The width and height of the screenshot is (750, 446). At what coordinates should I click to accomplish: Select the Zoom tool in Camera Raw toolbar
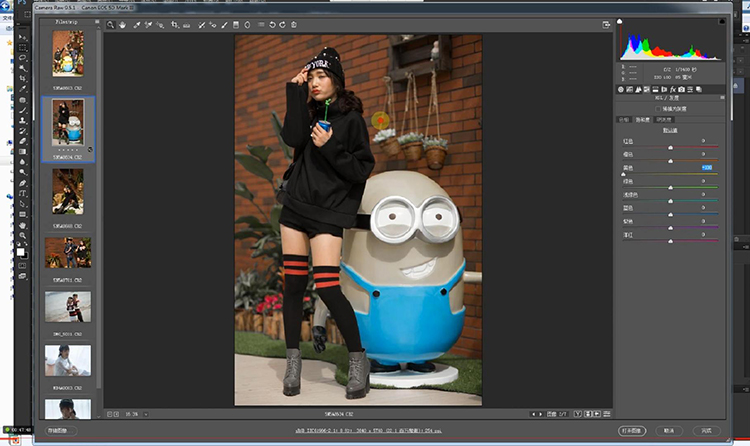click(x=110, y=25)
